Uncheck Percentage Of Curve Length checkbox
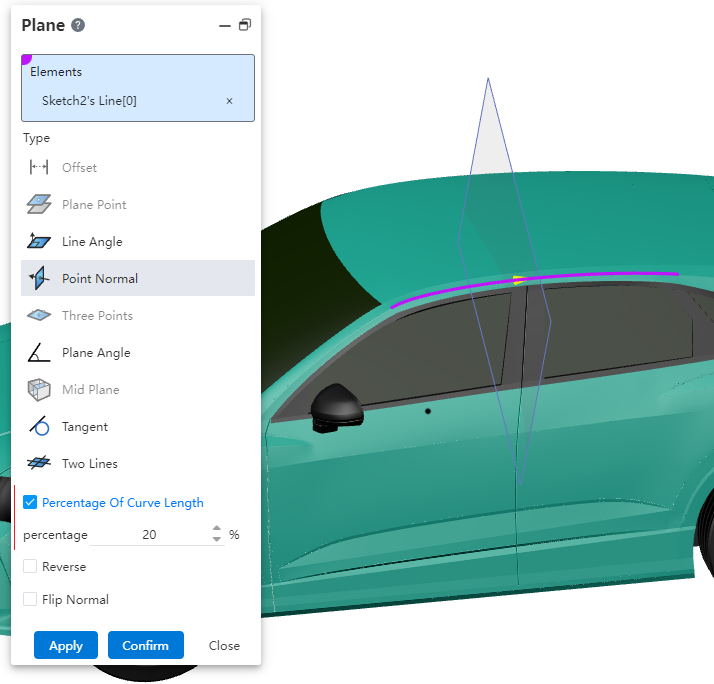 pyautogui.click(x=30, y=502)
